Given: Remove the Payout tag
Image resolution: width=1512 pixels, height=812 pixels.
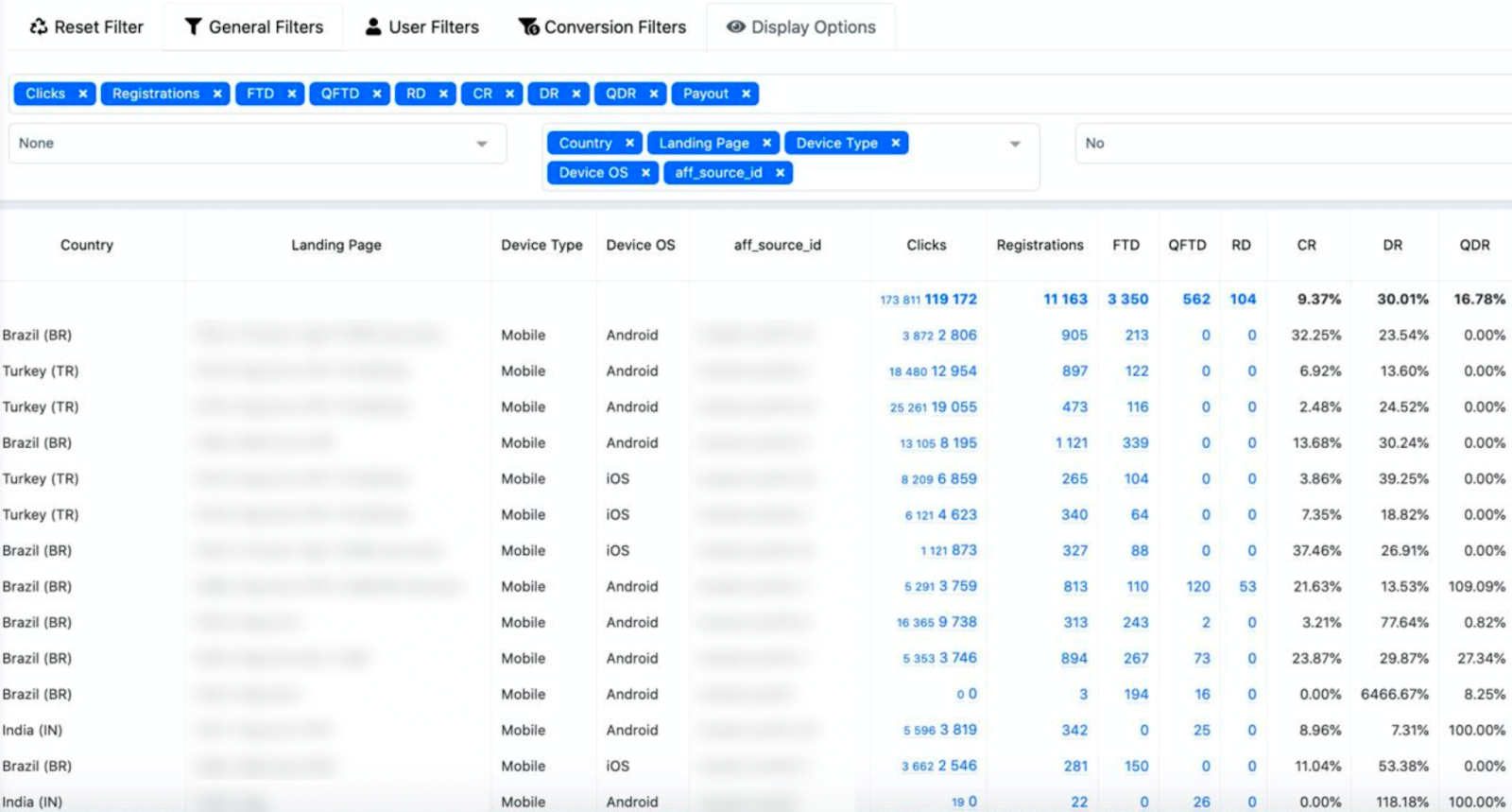Looking at the screenshot, I should tap(747, 94).
